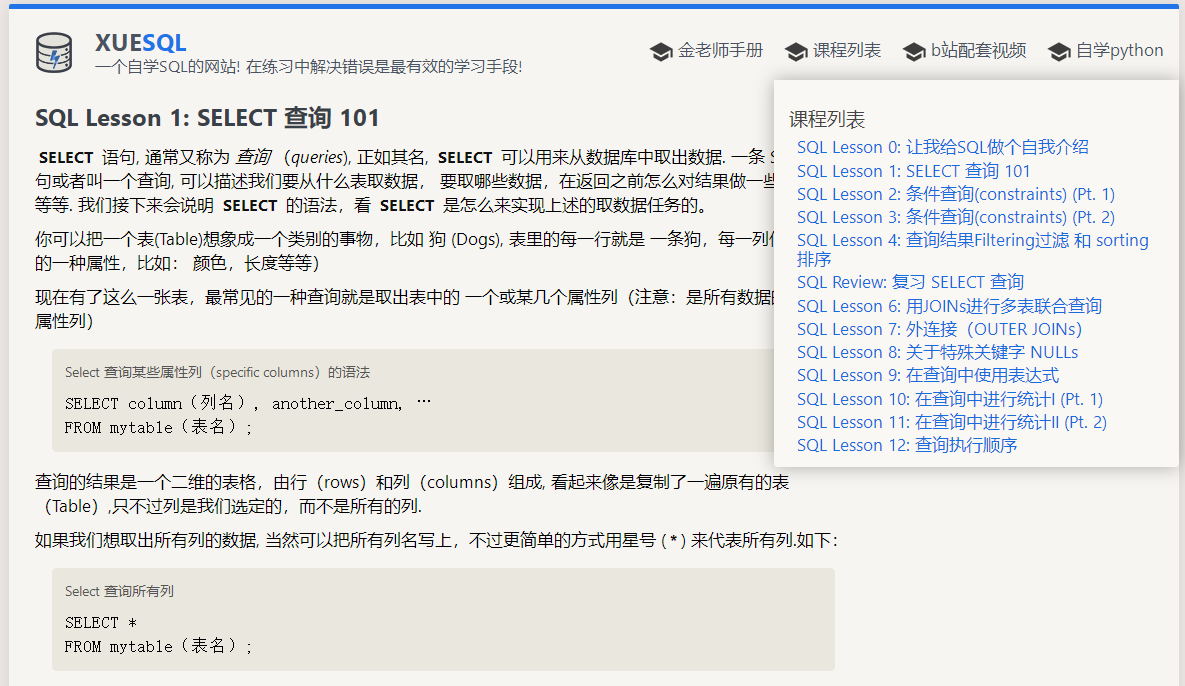
Task: Go to b站配套视频 in the navigation
Action: [979, 51]
